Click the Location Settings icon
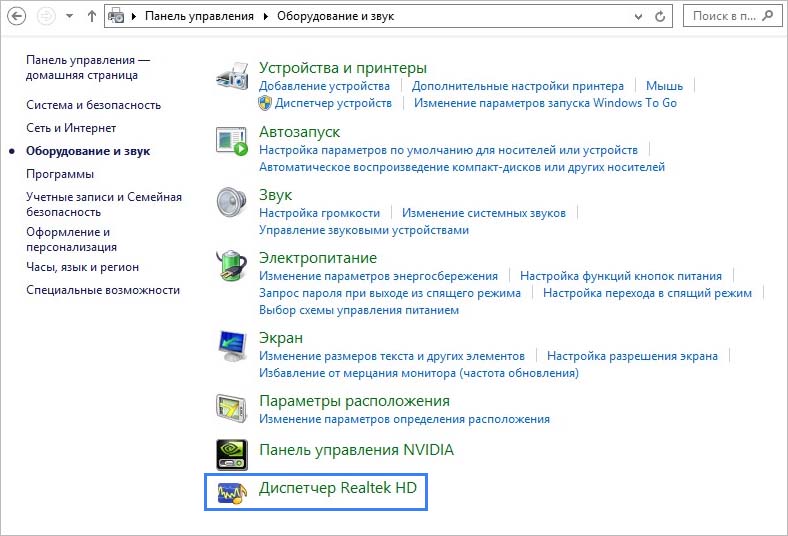The width and height of the screenshot is (788, 536). click(232, 408)
